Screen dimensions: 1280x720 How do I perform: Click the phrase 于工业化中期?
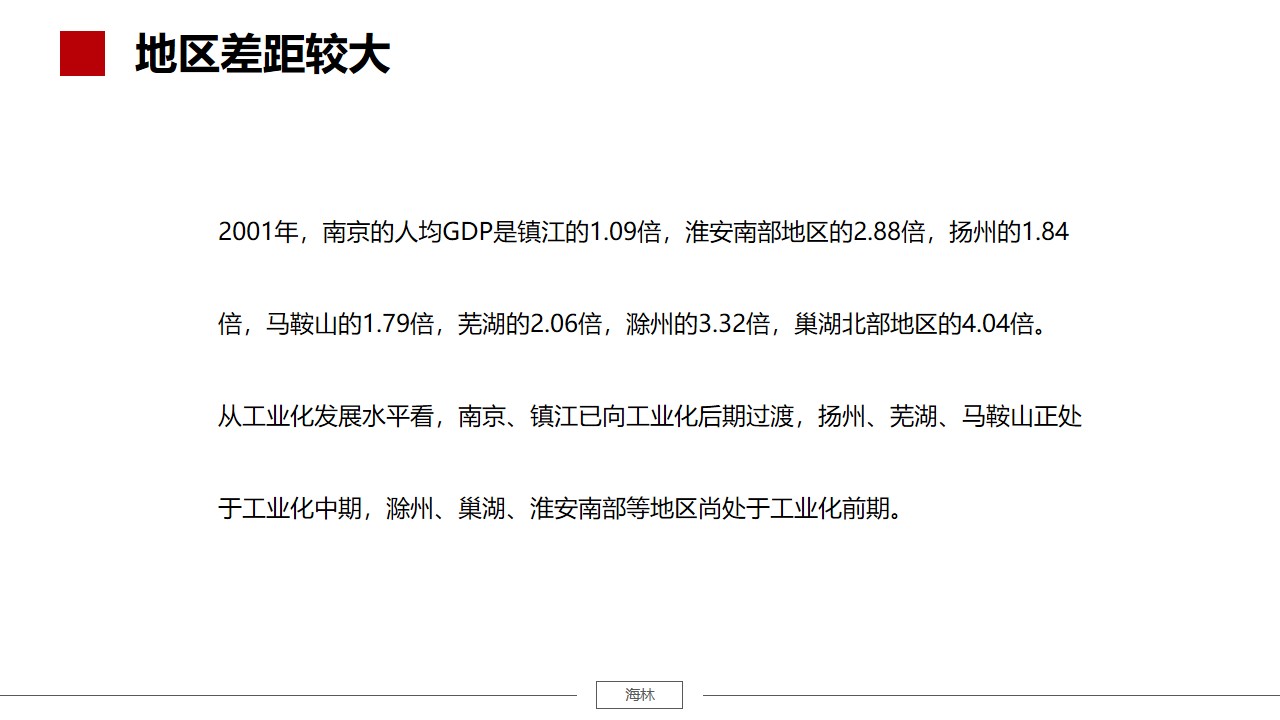pos(290,509)
